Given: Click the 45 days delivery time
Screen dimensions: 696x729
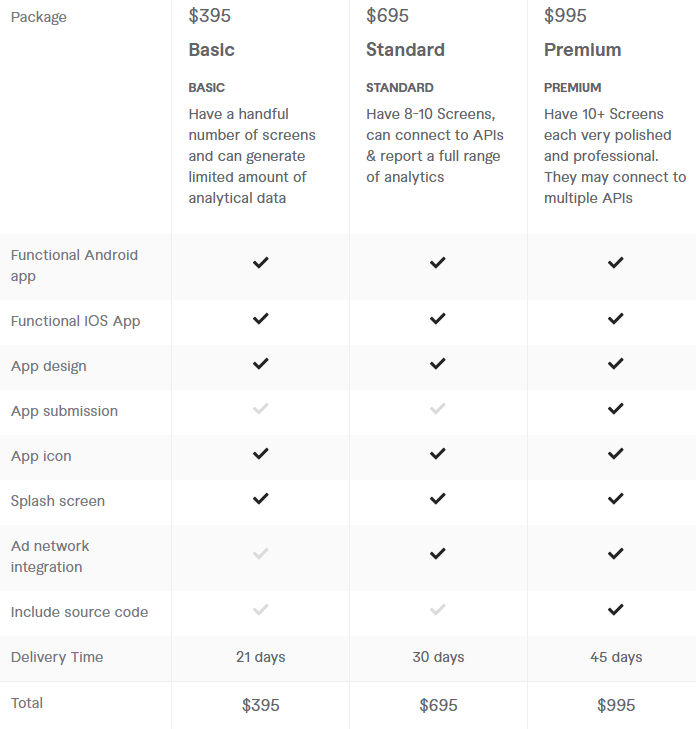Looking at the screenshot, I should coord(616,657).
